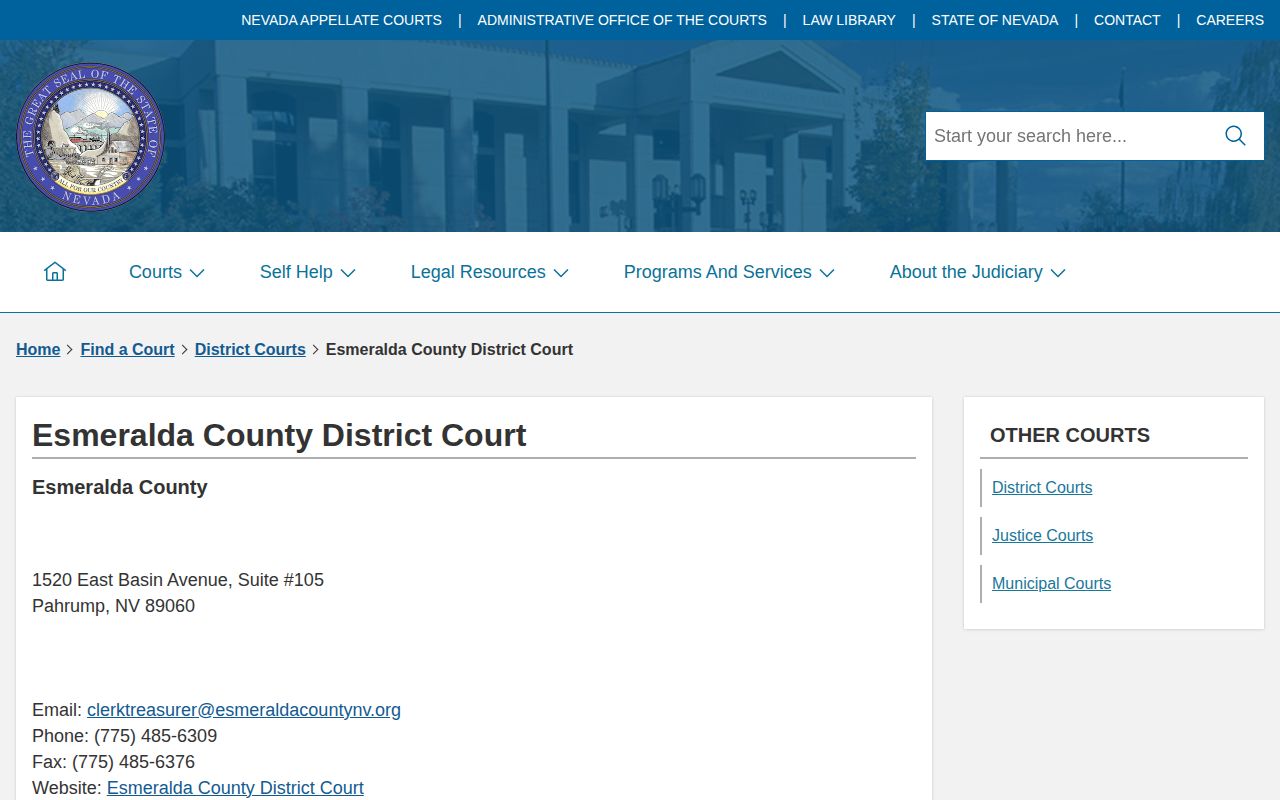Click the address line 1520 East Basin Avenue
Viewport: 1280px width, 800px height.
(x=178, y=580)
